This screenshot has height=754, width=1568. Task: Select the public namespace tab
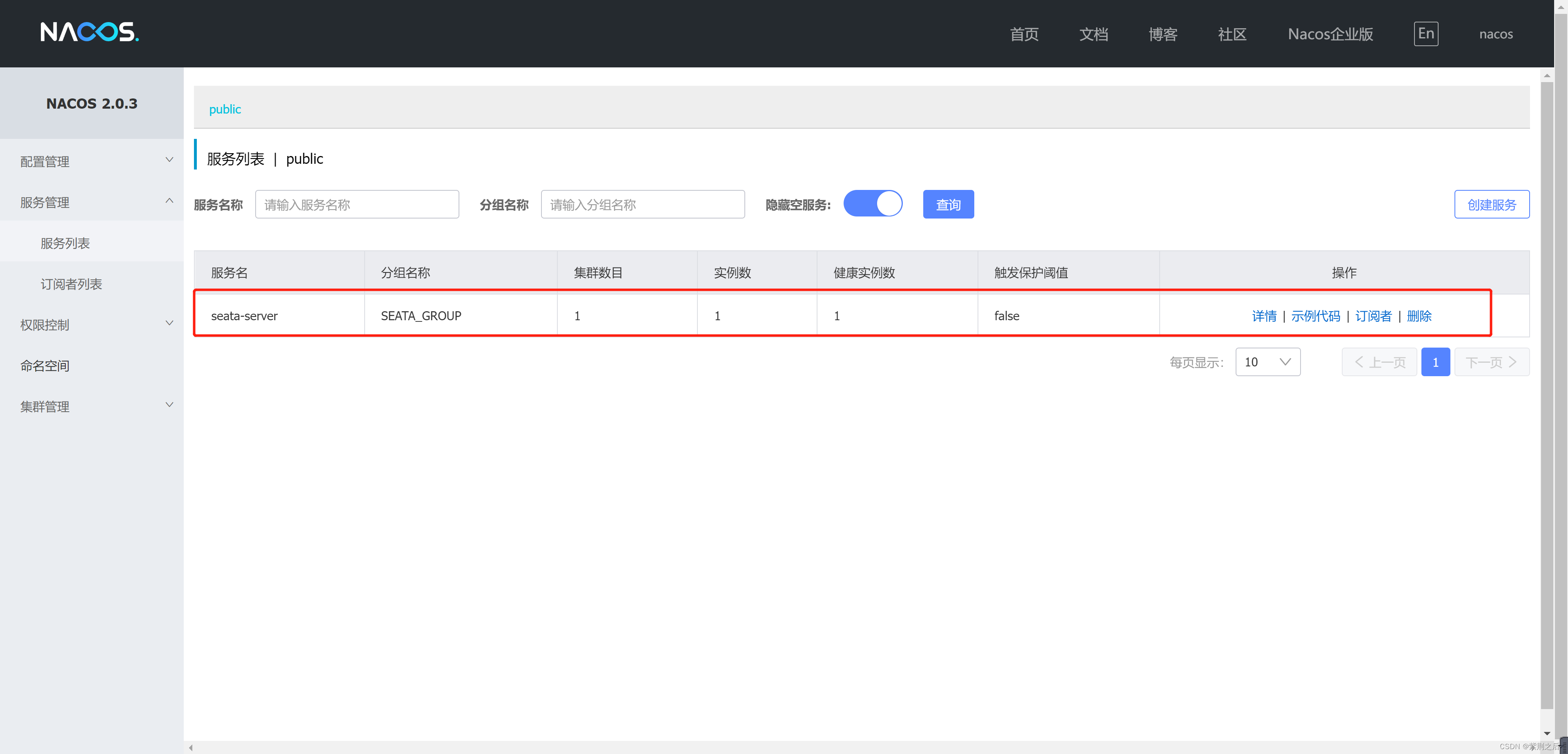225,109
